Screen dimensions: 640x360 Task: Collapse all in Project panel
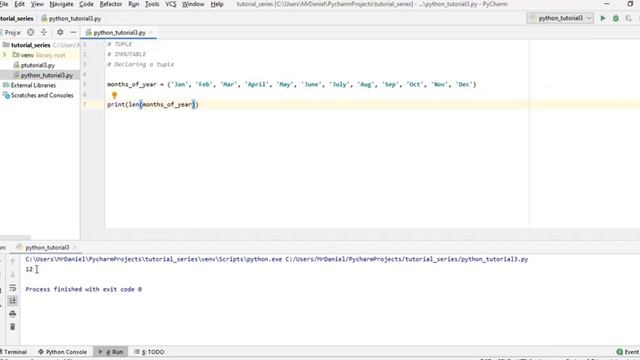pos(44,32)
